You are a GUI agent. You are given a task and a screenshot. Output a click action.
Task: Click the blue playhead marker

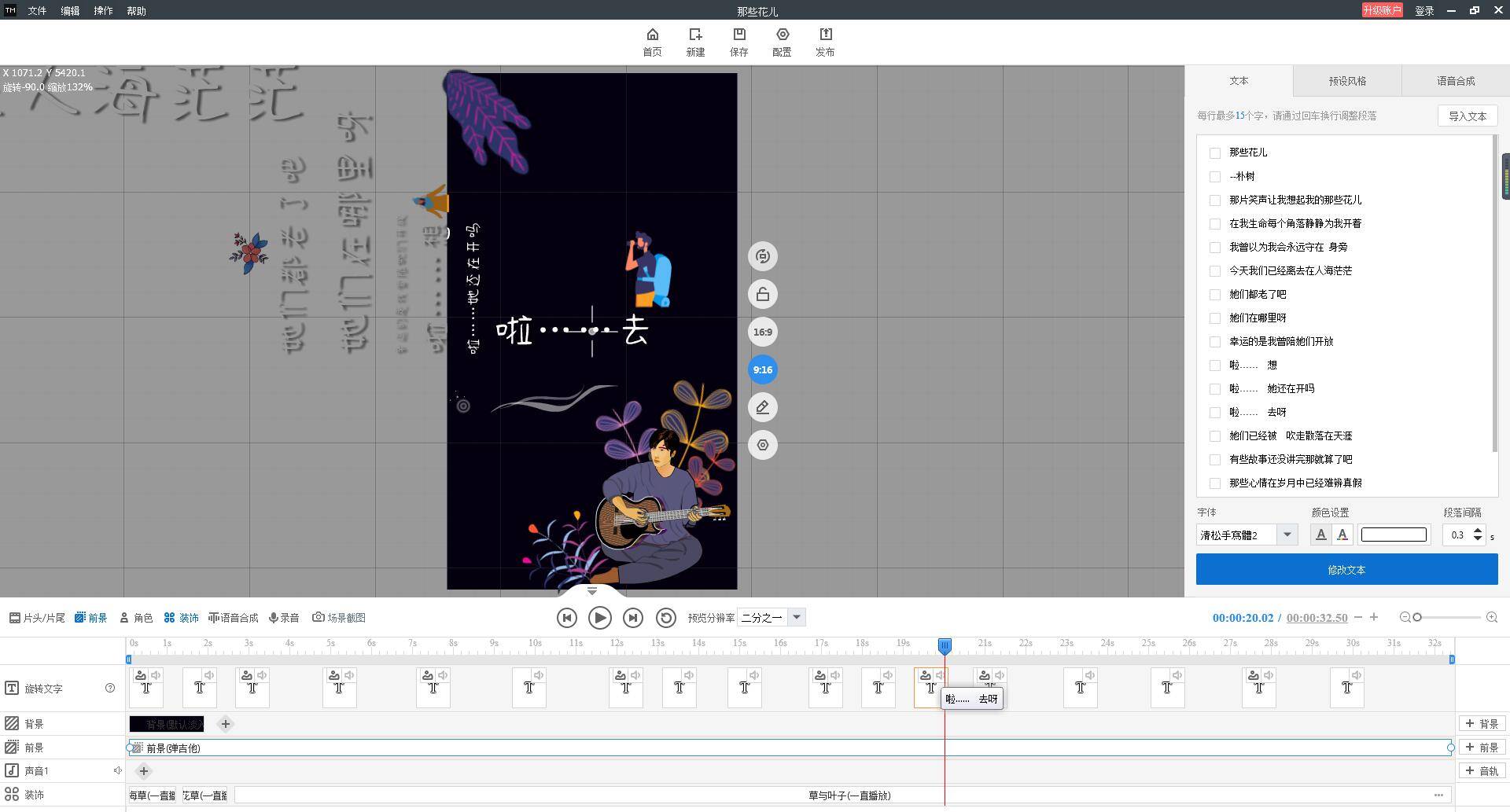pyautogui.click(x=945, y=645)
